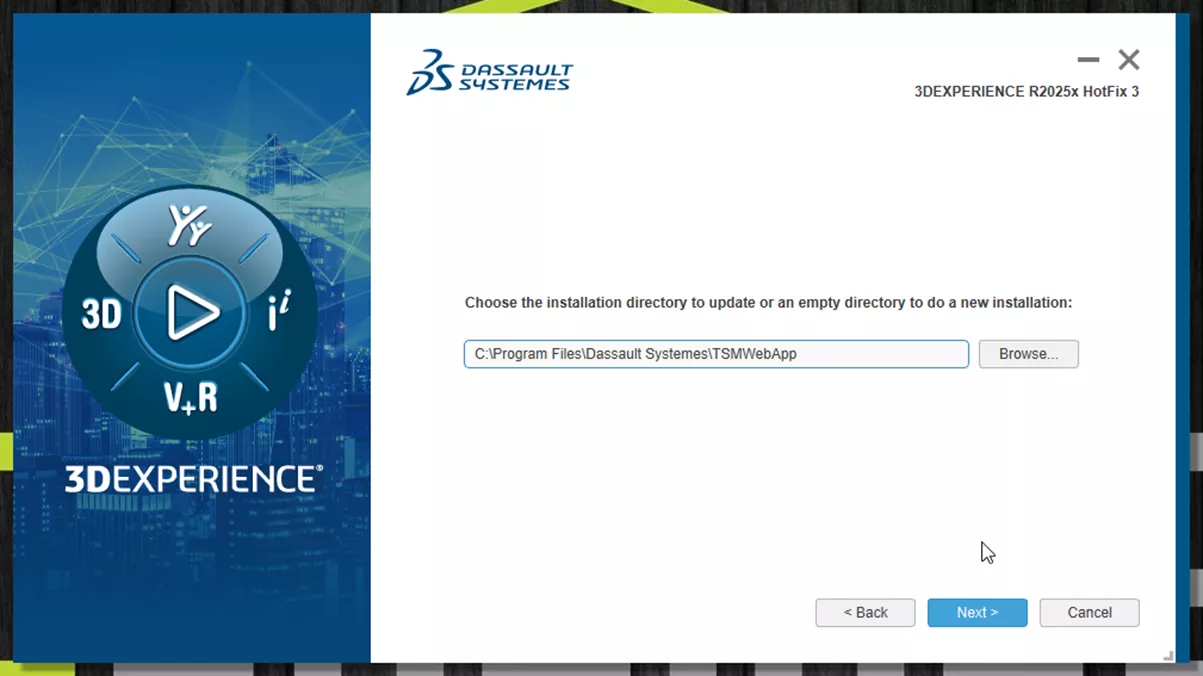Click the 3DEXPERIENCE brand text on left panel
This screenshot has width=1203, height=676.
[194, 479]
